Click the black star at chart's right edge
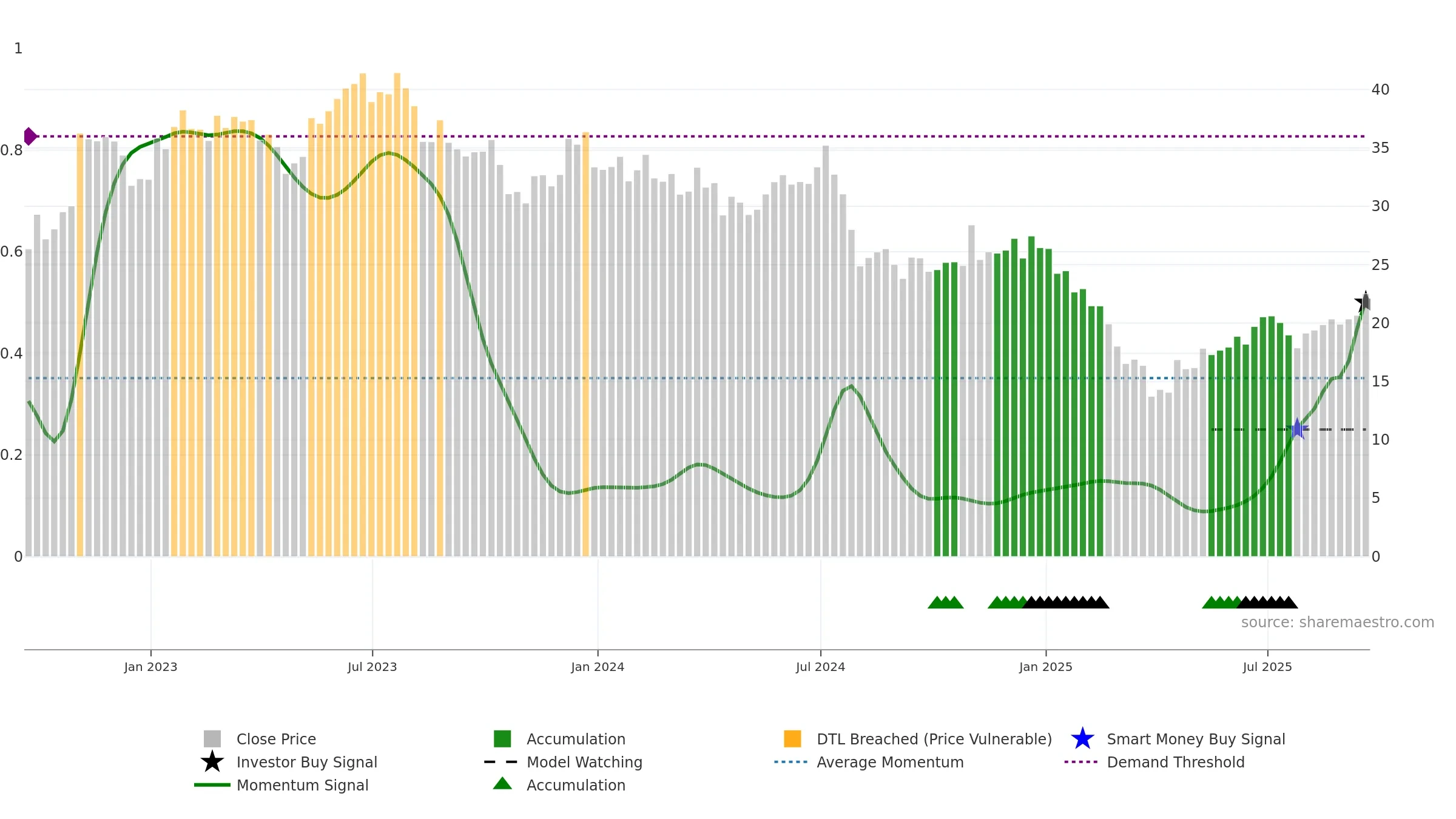1456x819 pixels. [x=1363, y=302]
